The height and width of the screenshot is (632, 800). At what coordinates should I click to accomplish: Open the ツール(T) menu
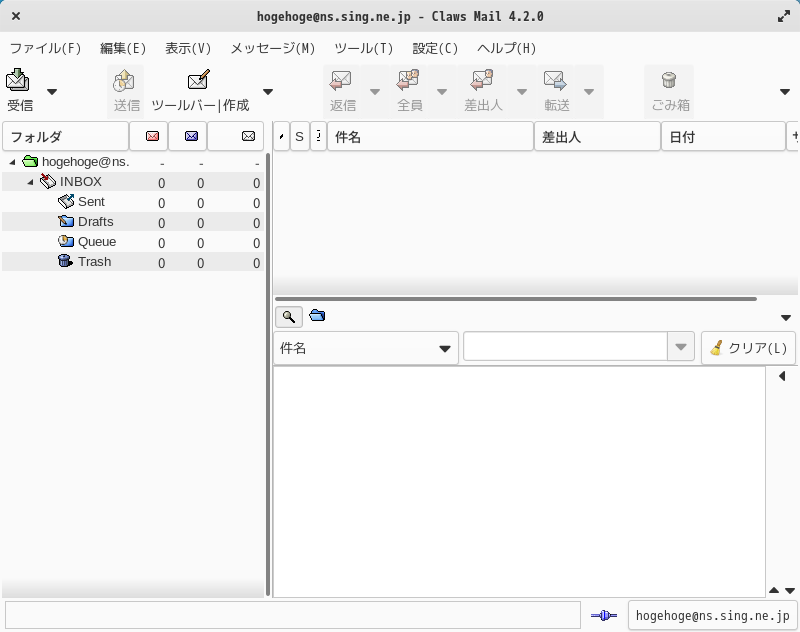(x=363, y=48)
